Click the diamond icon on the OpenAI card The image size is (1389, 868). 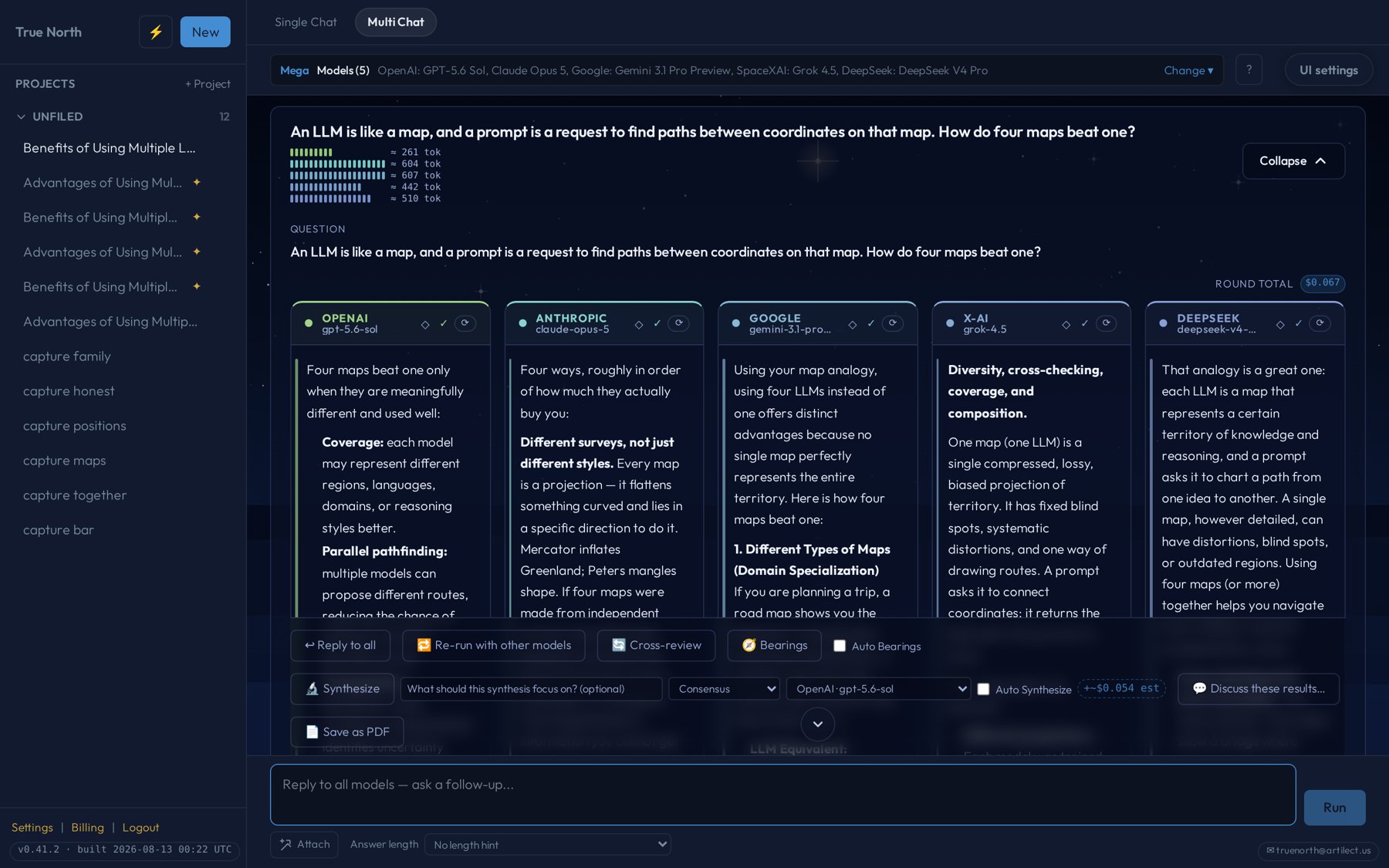tap(425, 324)
